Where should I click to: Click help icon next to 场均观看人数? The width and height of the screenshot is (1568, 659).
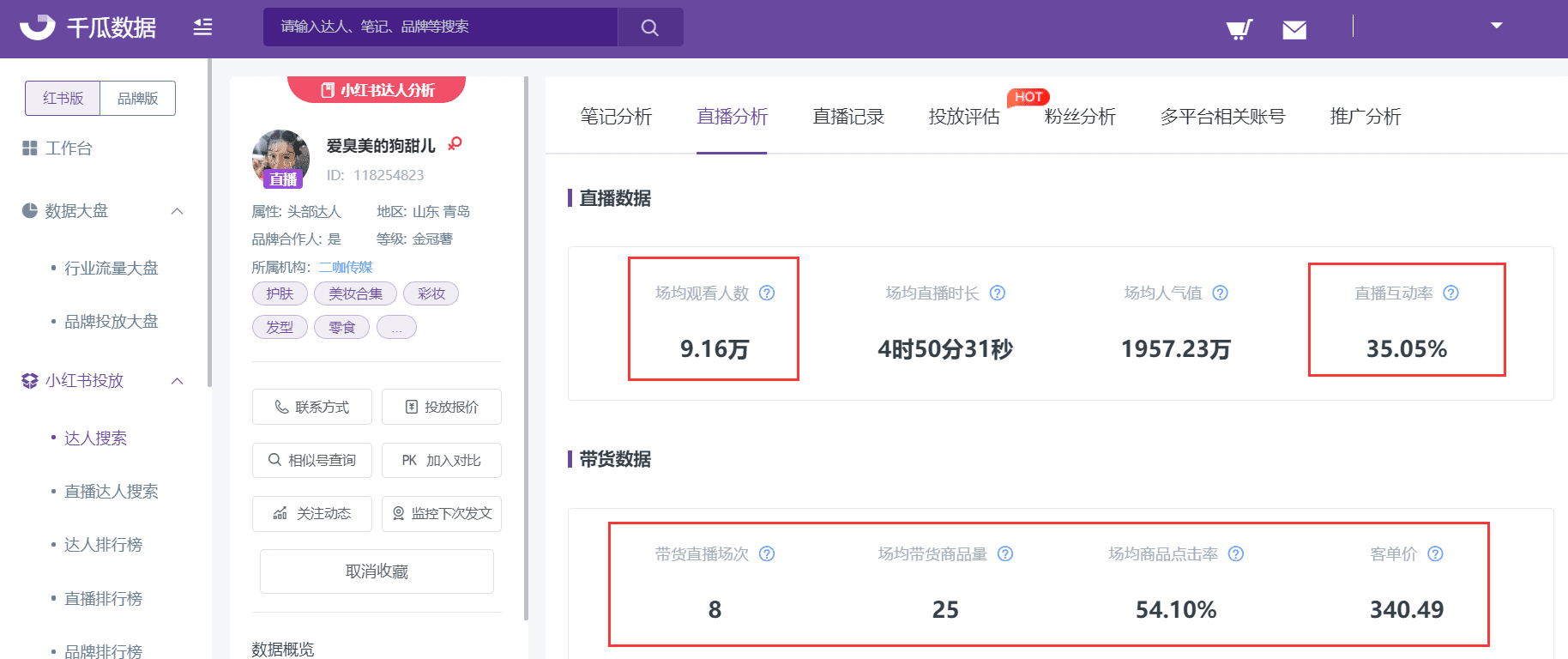tap(768, 293)
